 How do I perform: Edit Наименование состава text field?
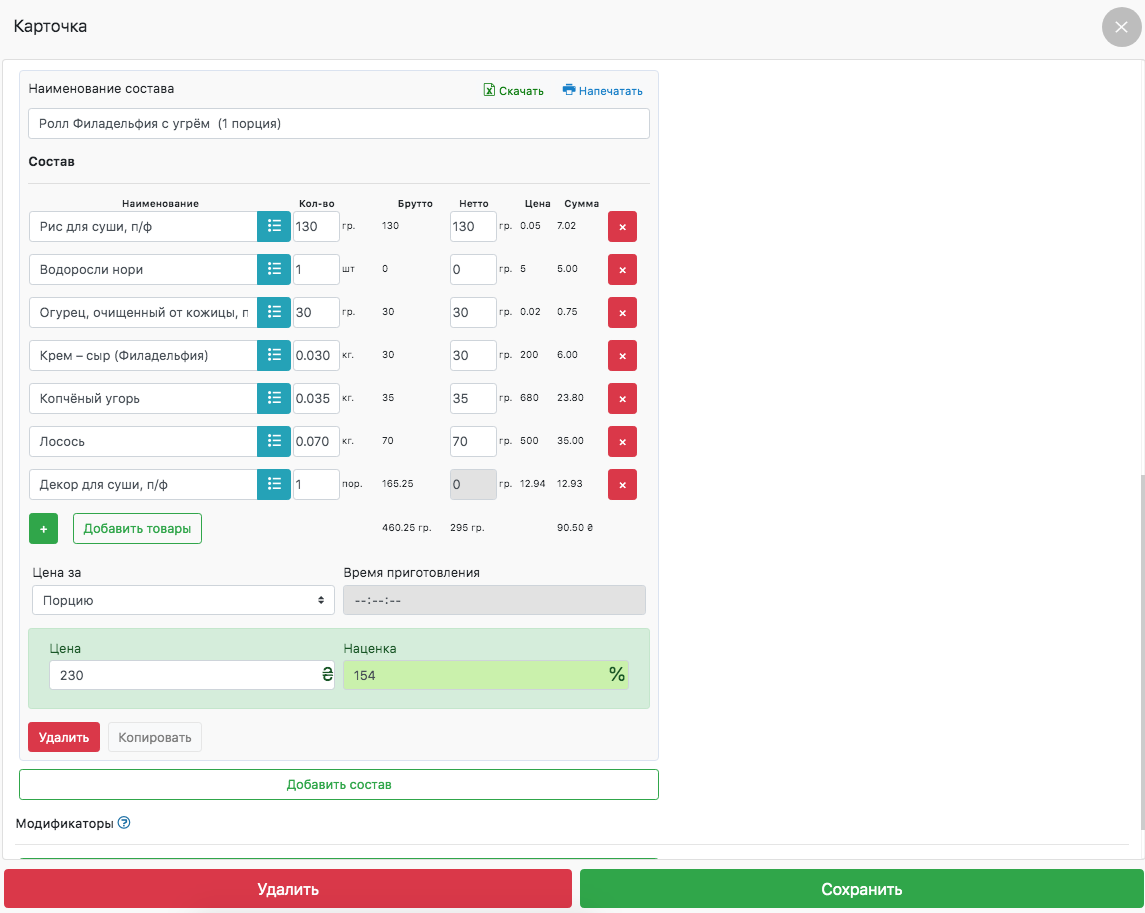pos(339,124)
